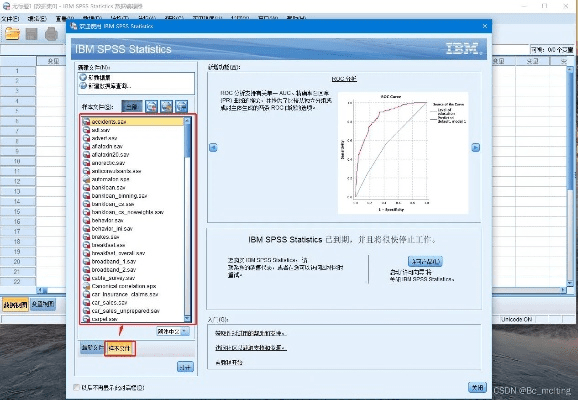Switch to 数据视图 tab in Data Editor window
Viewport: 578px width, 400px height.
(x=15, y=305)
